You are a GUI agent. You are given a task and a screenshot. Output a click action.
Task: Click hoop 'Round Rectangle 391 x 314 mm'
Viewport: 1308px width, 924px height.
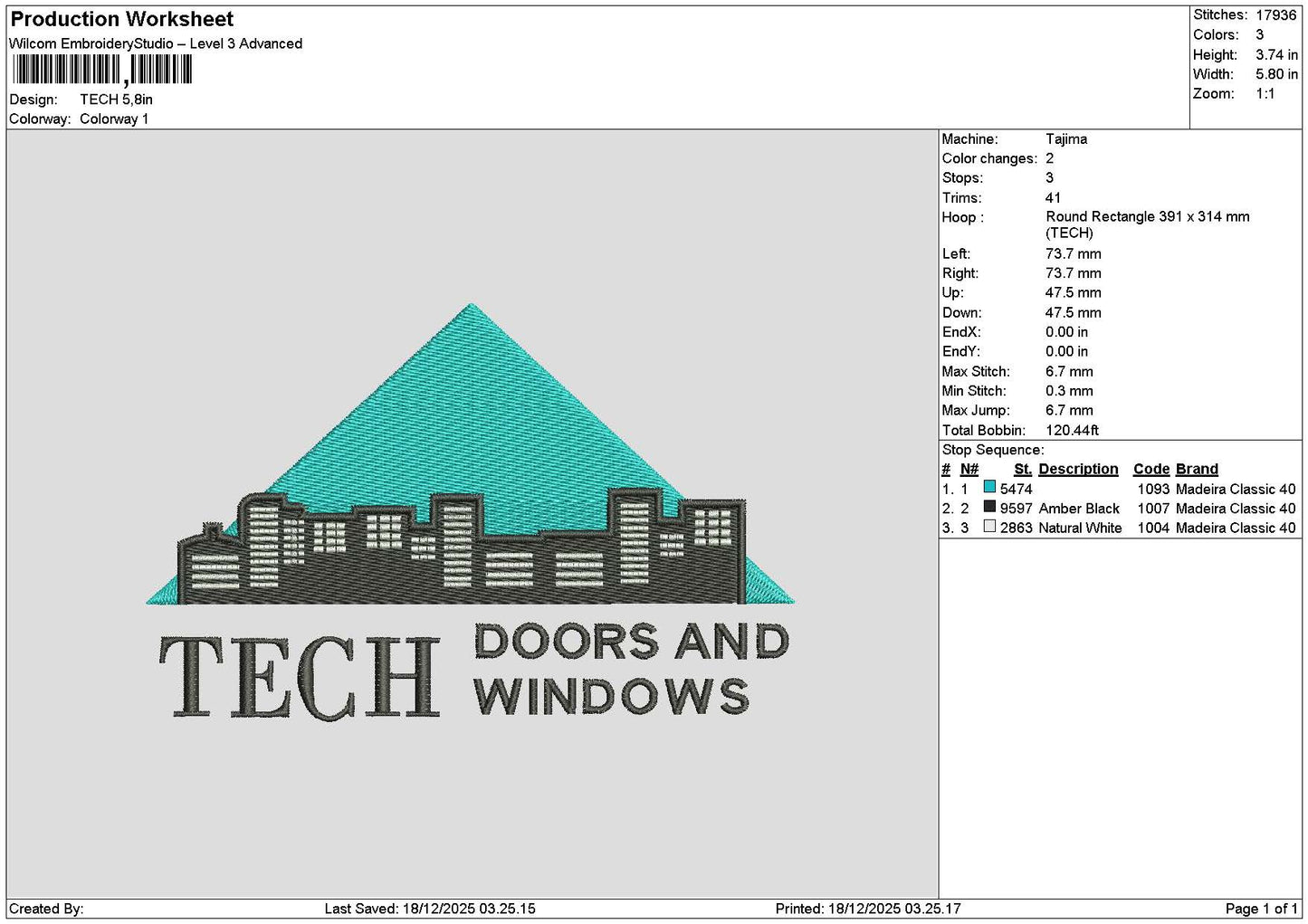pyautogui.click(x=1147, y=217)
